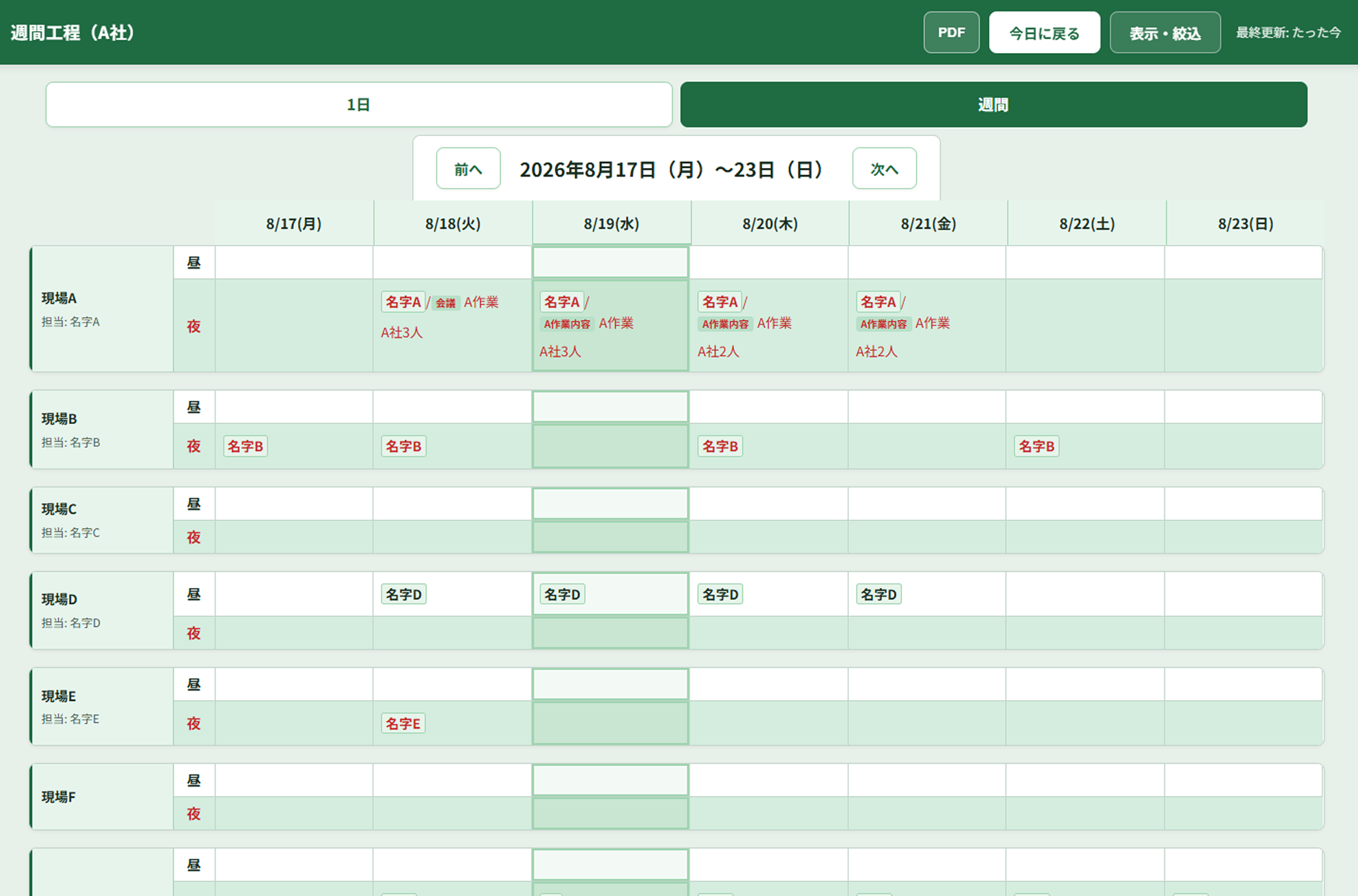This screenshot has width=1358, height=896.
Task: Select the 8/20(木) column header
Action: click(770, 224)
